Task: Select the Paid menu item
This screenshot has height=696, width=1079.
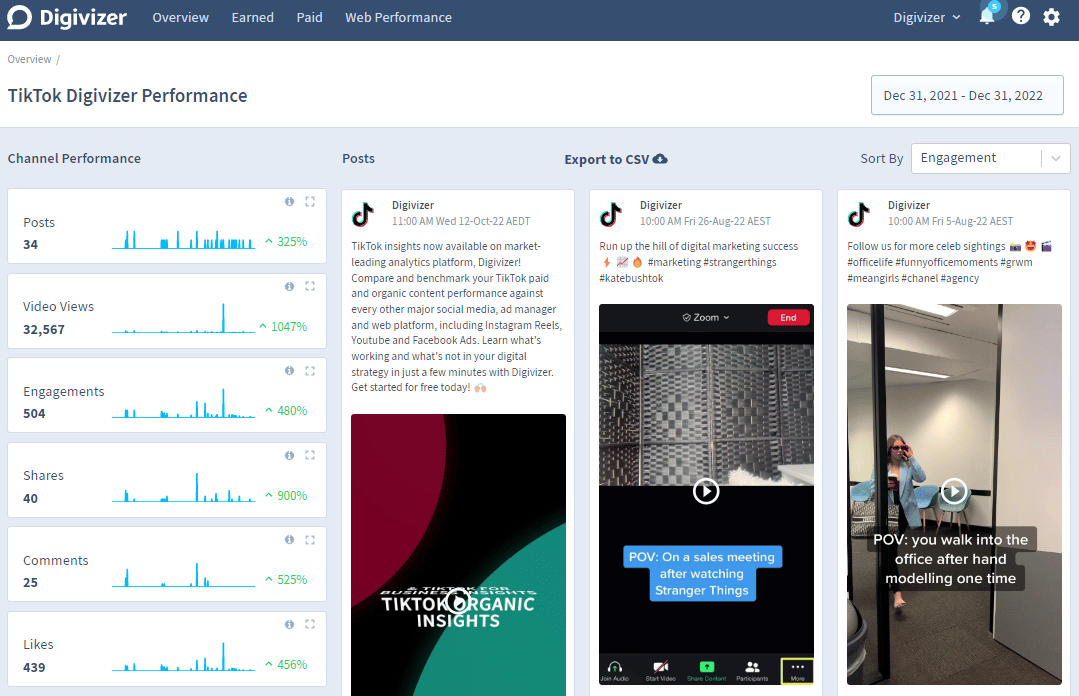Action: tap(309, 17)
